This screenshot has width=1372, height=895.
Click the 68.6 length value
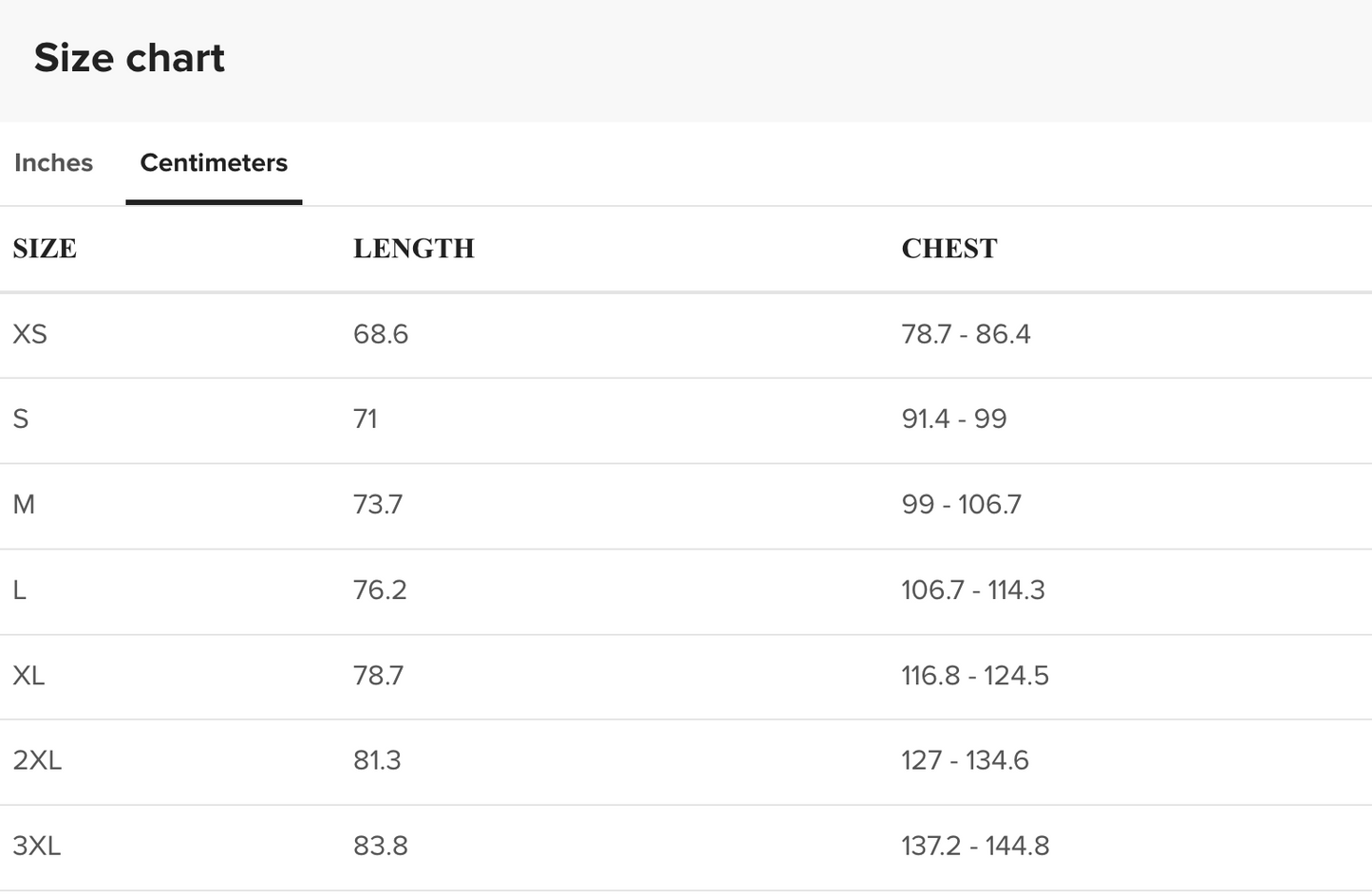point(381,334)
